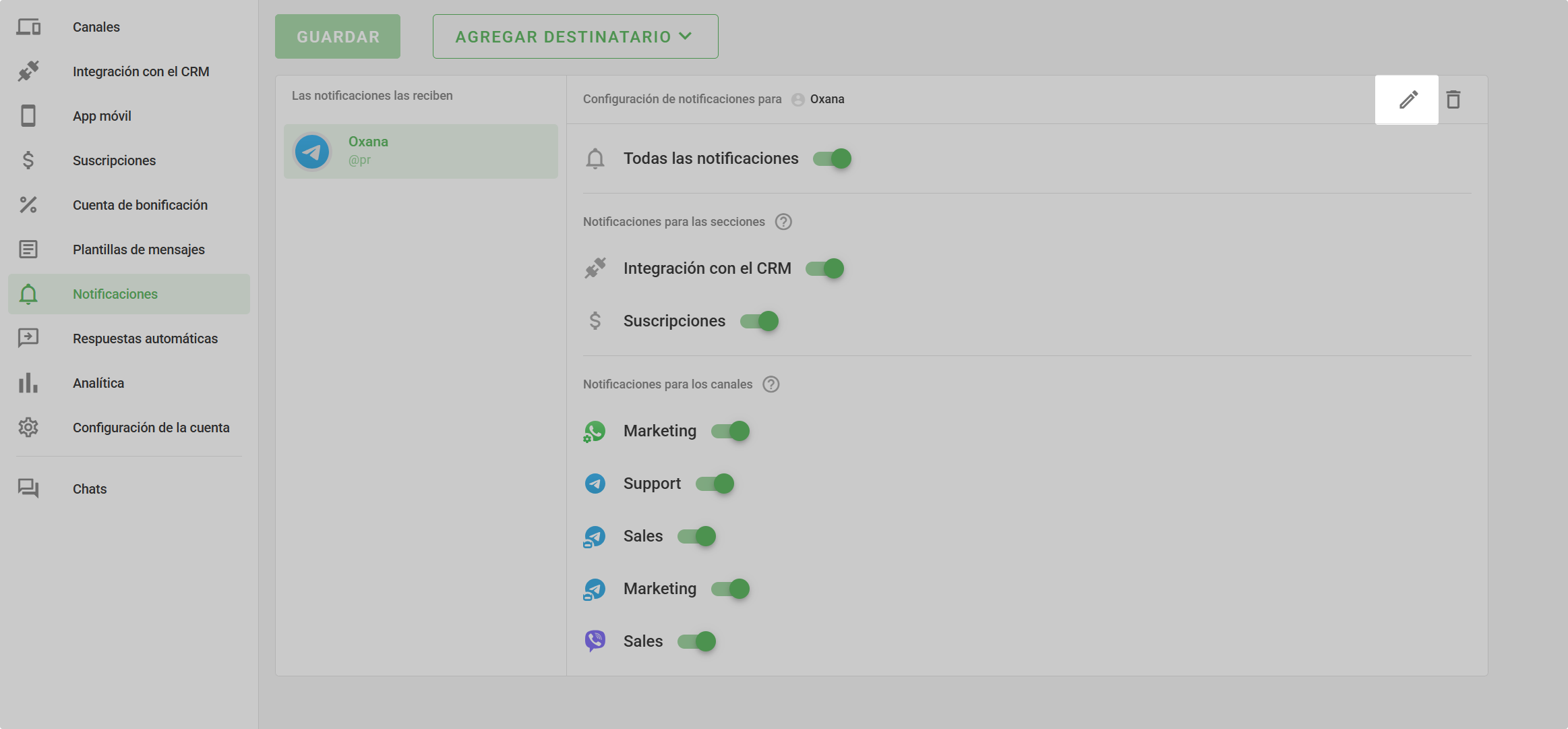Click the help icon next to Notificaciones para los canales

tap(771, 384)
